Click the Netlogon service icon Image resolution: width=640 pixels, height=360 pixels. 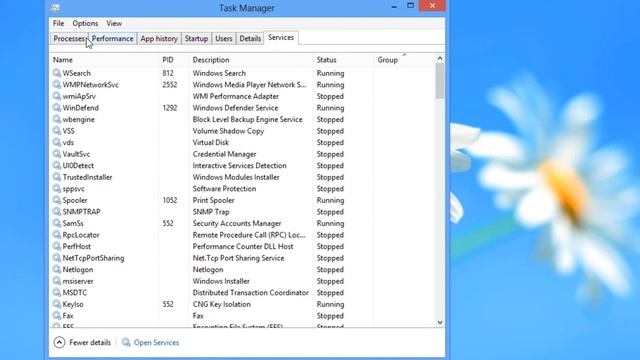pos(57,270)
